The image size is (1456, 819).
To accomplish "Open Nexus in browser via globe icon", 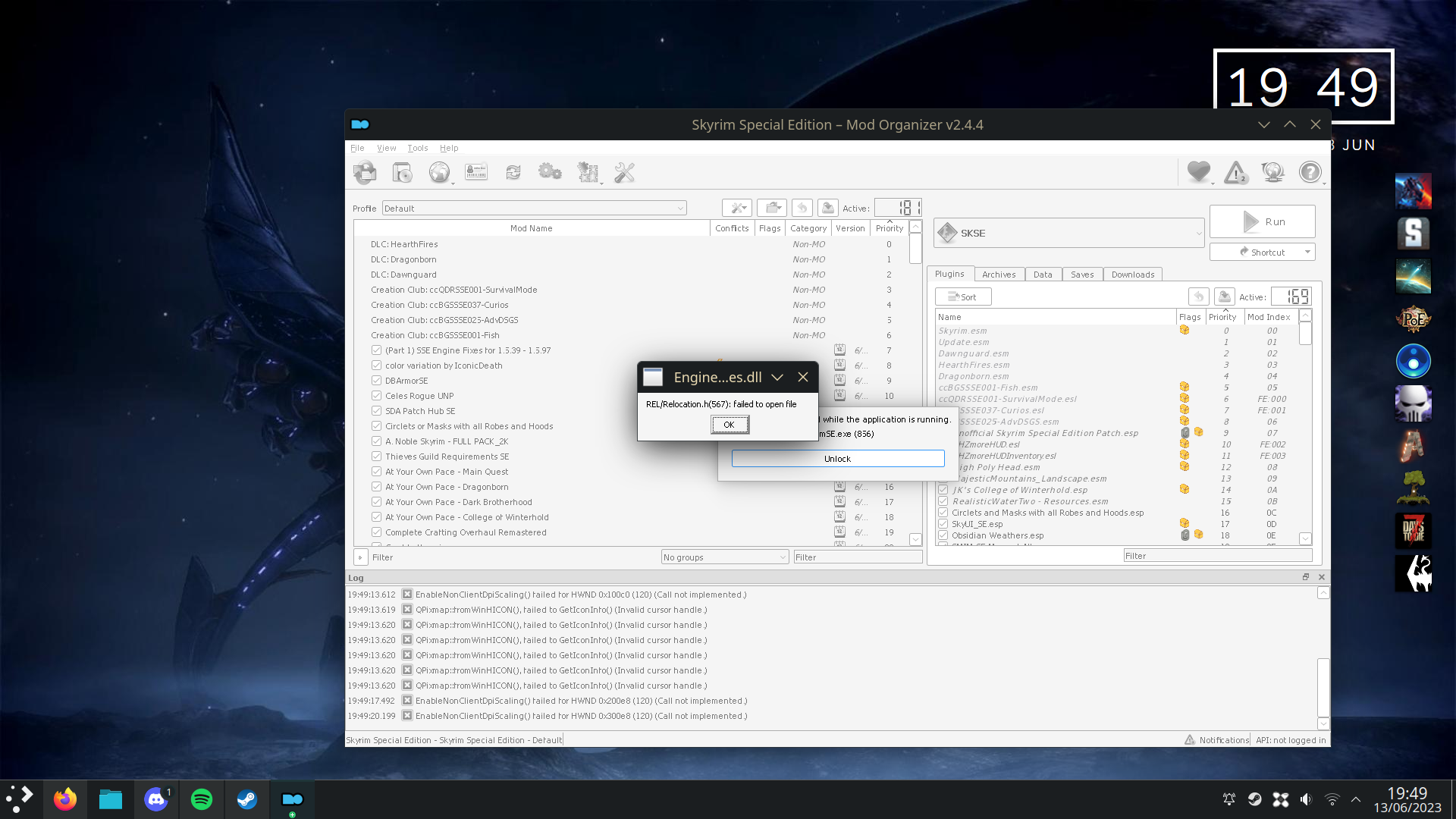I will [x=440, y=172].
